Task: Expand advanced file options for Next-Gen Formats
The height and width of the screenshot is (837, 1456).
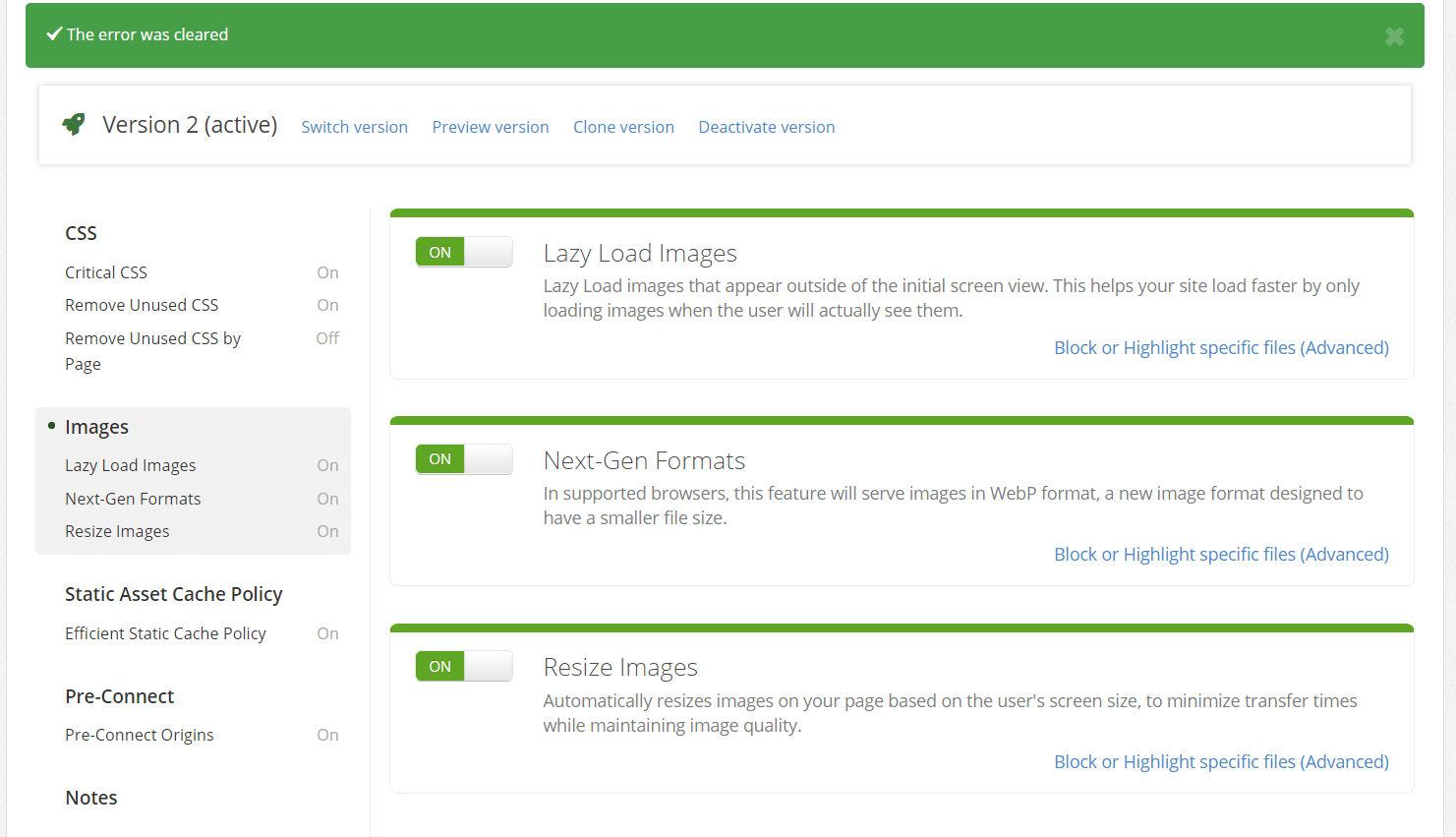Action: pyautogui.click(x=1221, y=555)
